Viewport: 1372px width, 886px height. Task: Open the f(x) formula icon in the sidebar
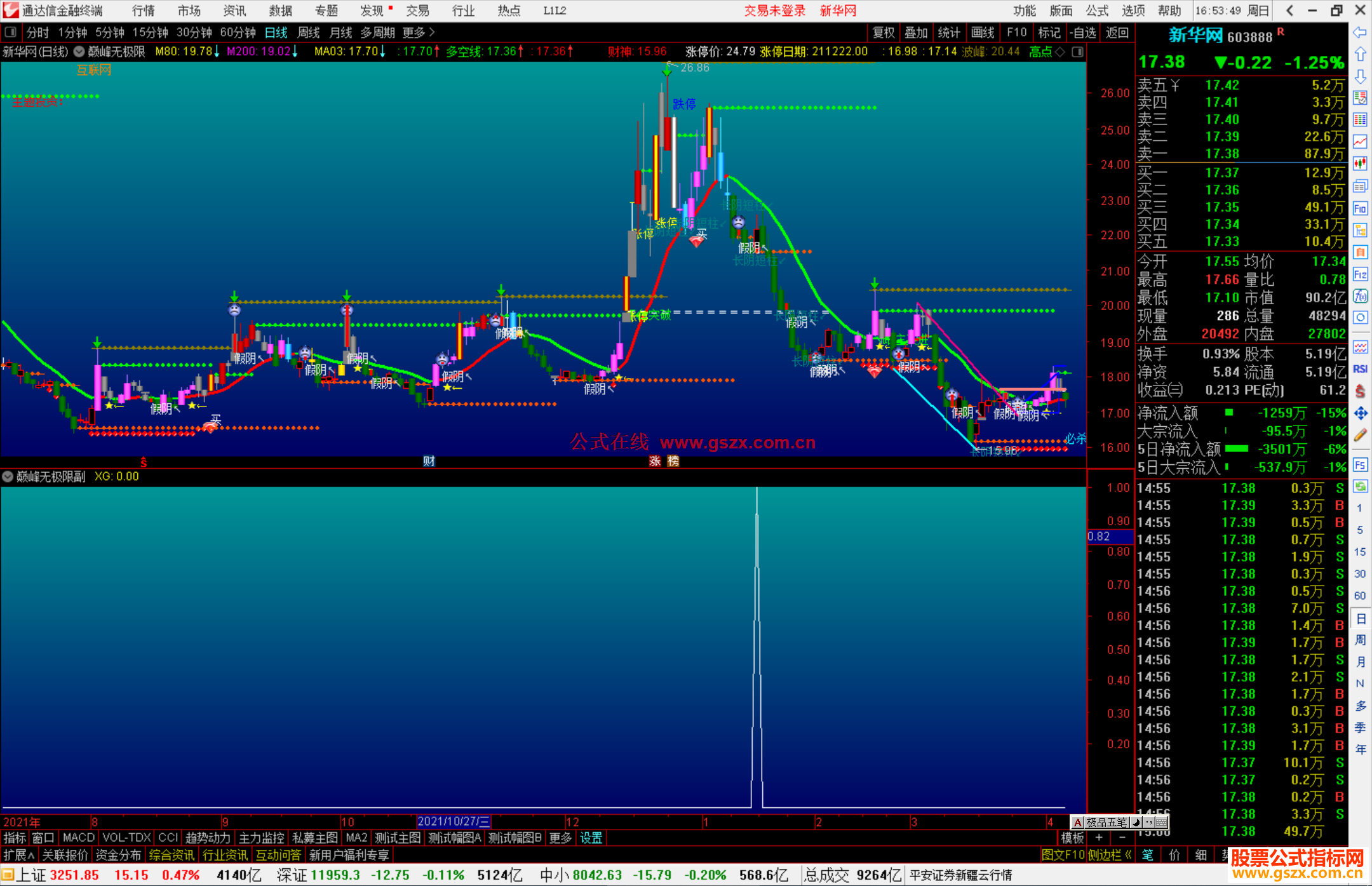1360,296
